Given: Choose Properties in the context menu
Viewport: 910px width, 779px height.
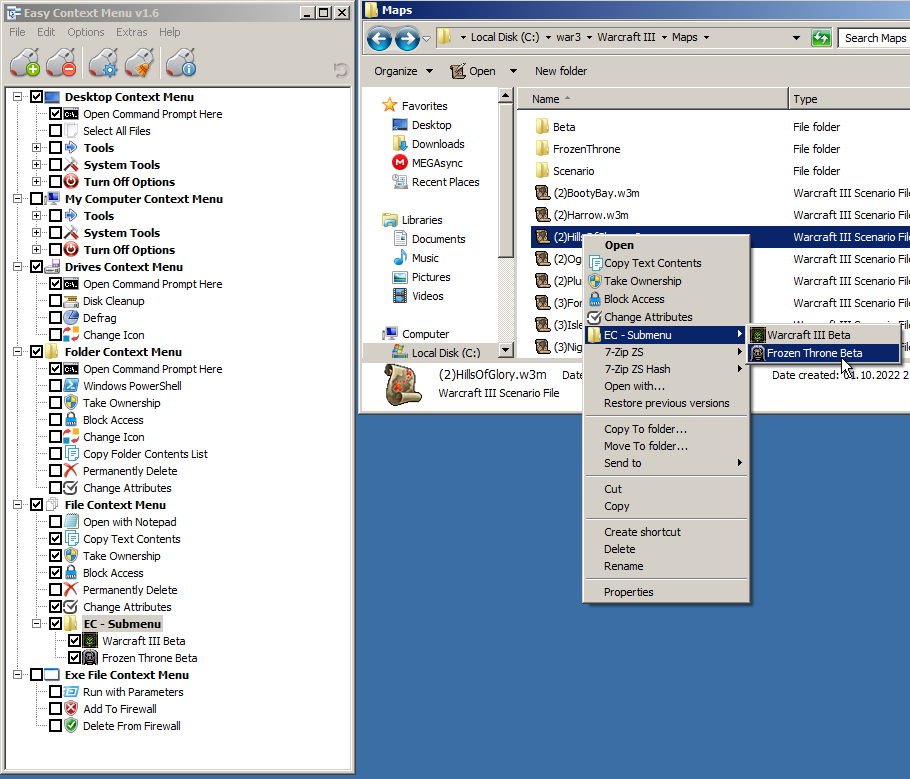Looking at the screenshot, I should click(x=666, y=592).
